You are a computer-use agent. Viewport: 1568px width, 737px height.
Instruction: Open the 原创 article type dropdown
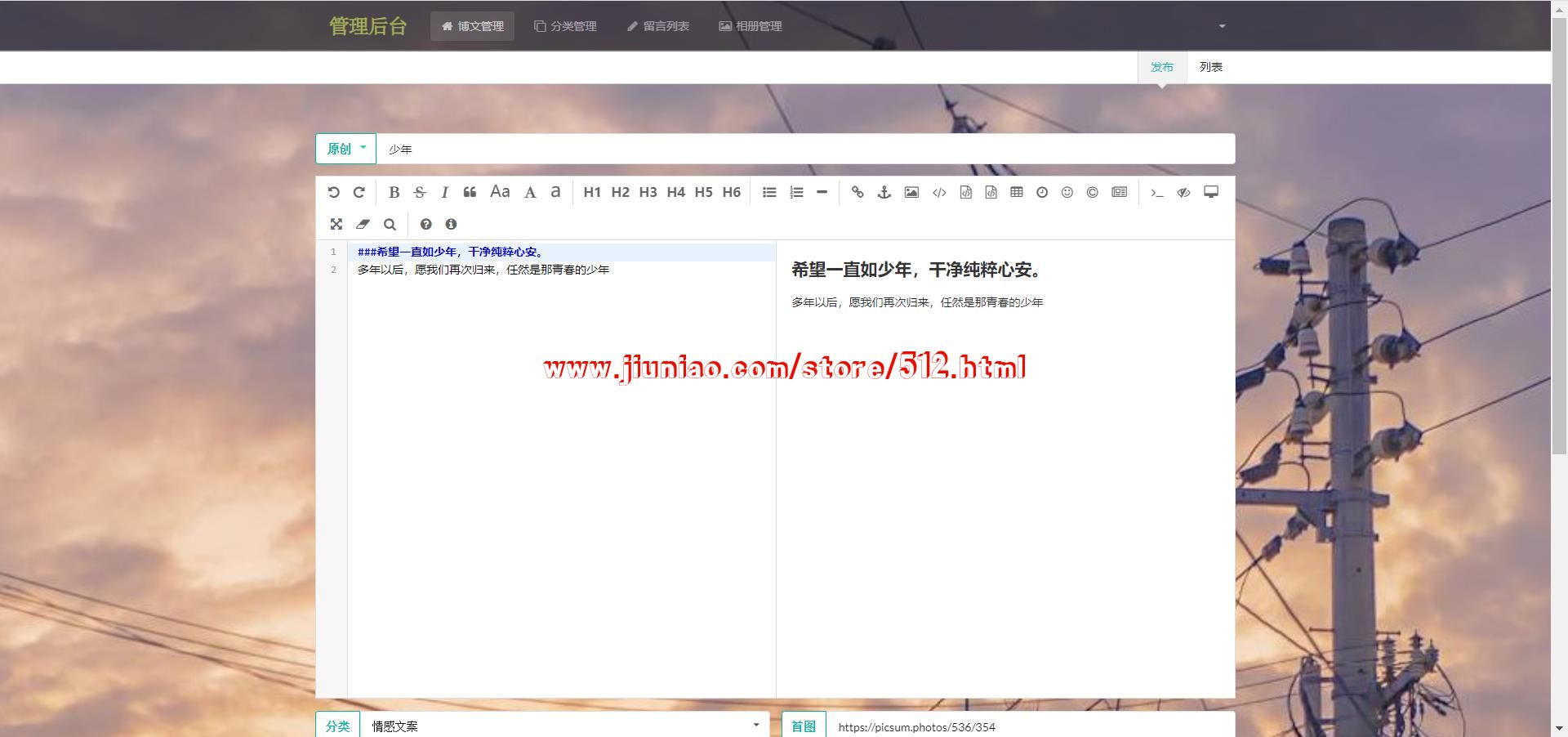coord(345,149)
